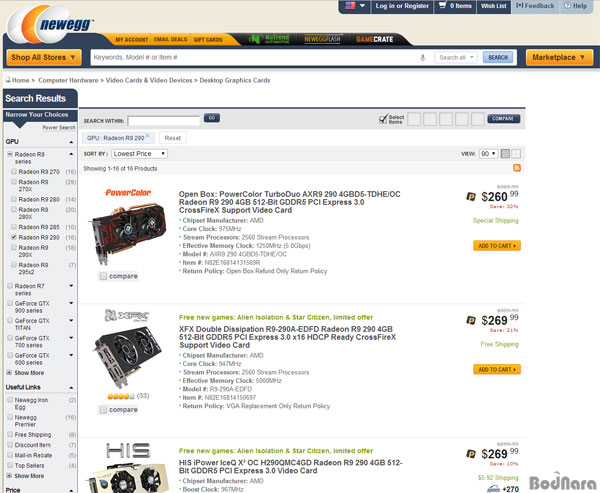The width and height of the screenshot is (600, 493).
Task: Open the Sort By Lowest Price dropdown
Action: pyautogui.click(x=139, y=153)
